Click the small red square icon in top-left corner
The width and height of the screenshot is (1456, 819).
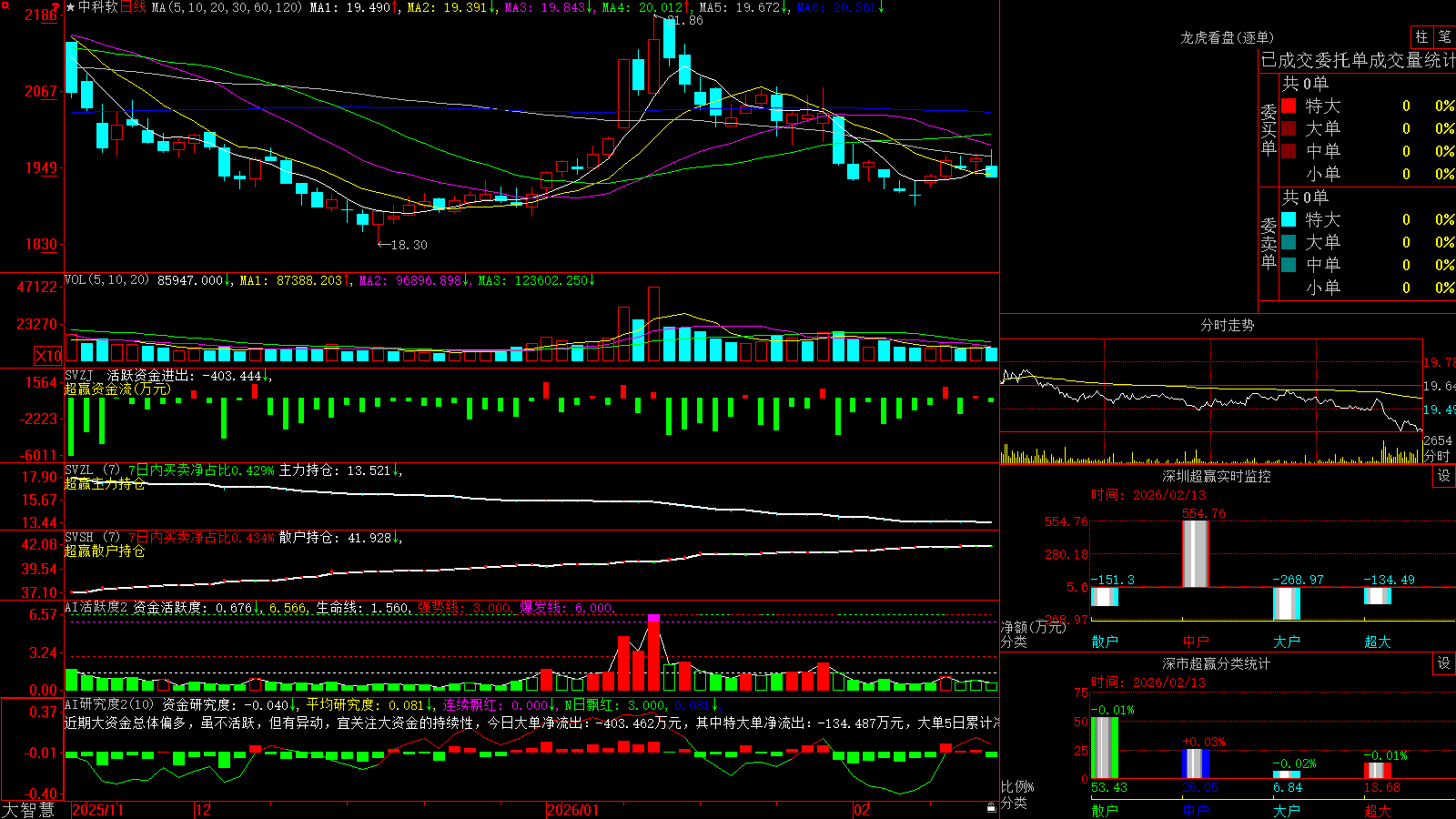click(x=4, y=4)
